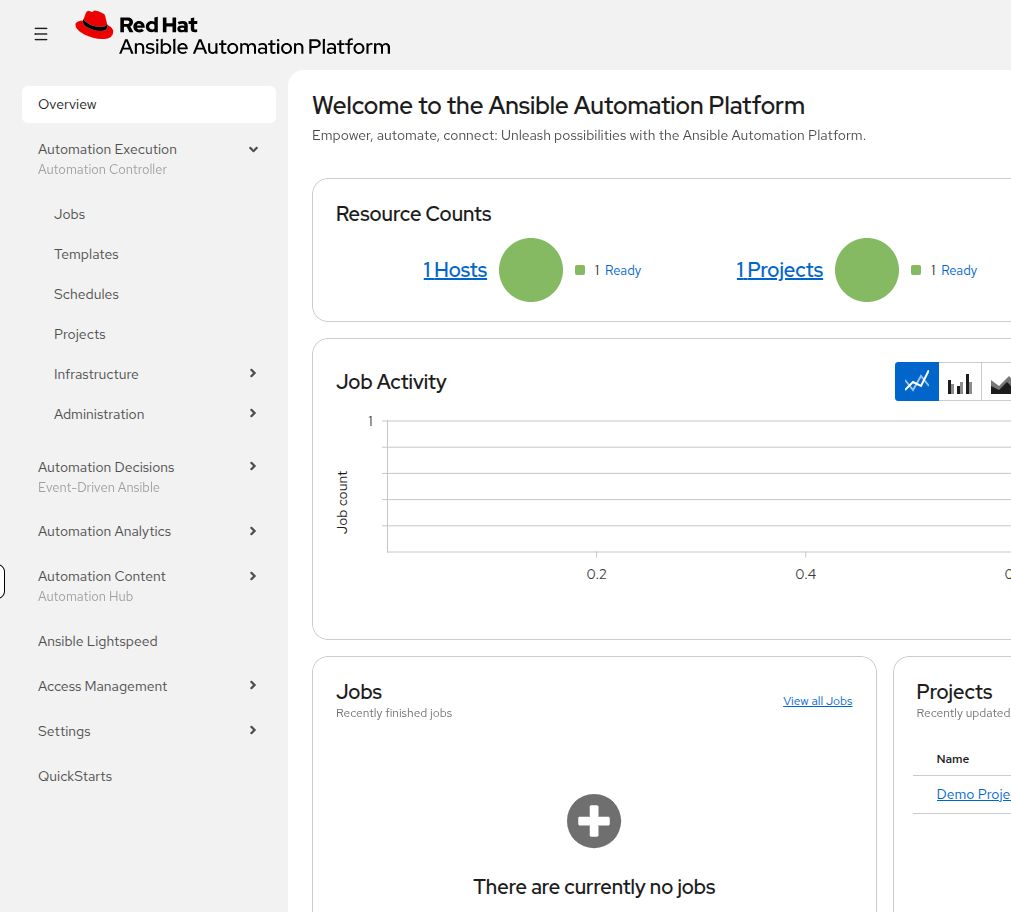Image resolution: width=1011 pixels, height=912 pixels.
Task: Switch Job Activity to bar chart view
Action: [959, 382]
